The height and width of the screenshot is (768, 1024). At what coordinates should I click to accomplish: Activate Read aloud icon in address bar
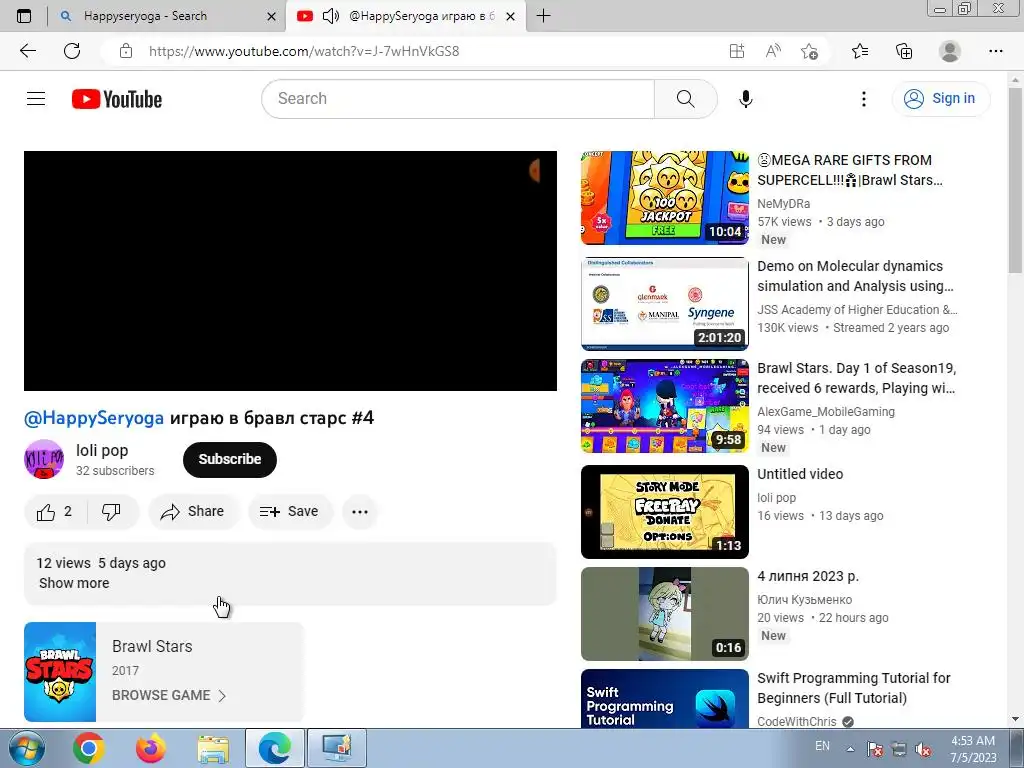[773, 51]
